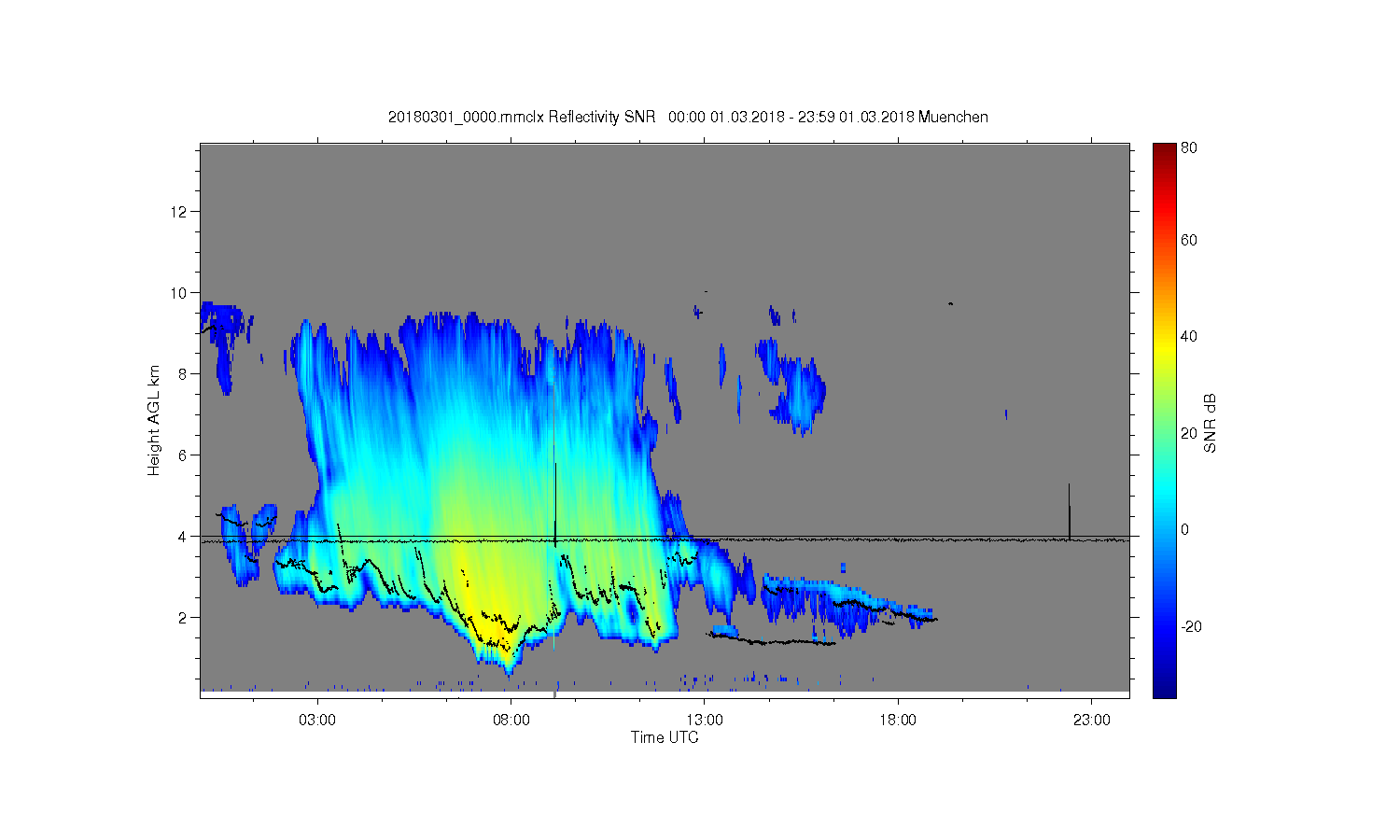Click the height tick label 12
This screenshot has height=840, width=1400.
179,212
